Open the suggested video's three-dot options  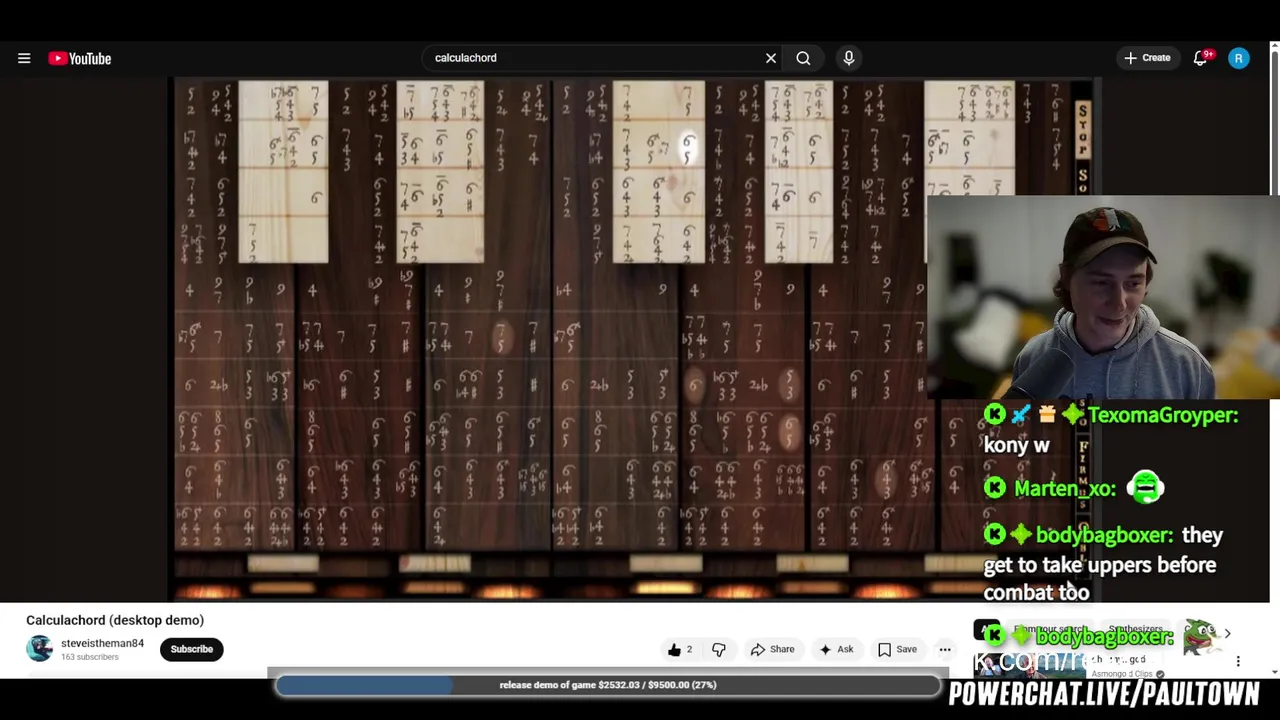coord(1238,661)
